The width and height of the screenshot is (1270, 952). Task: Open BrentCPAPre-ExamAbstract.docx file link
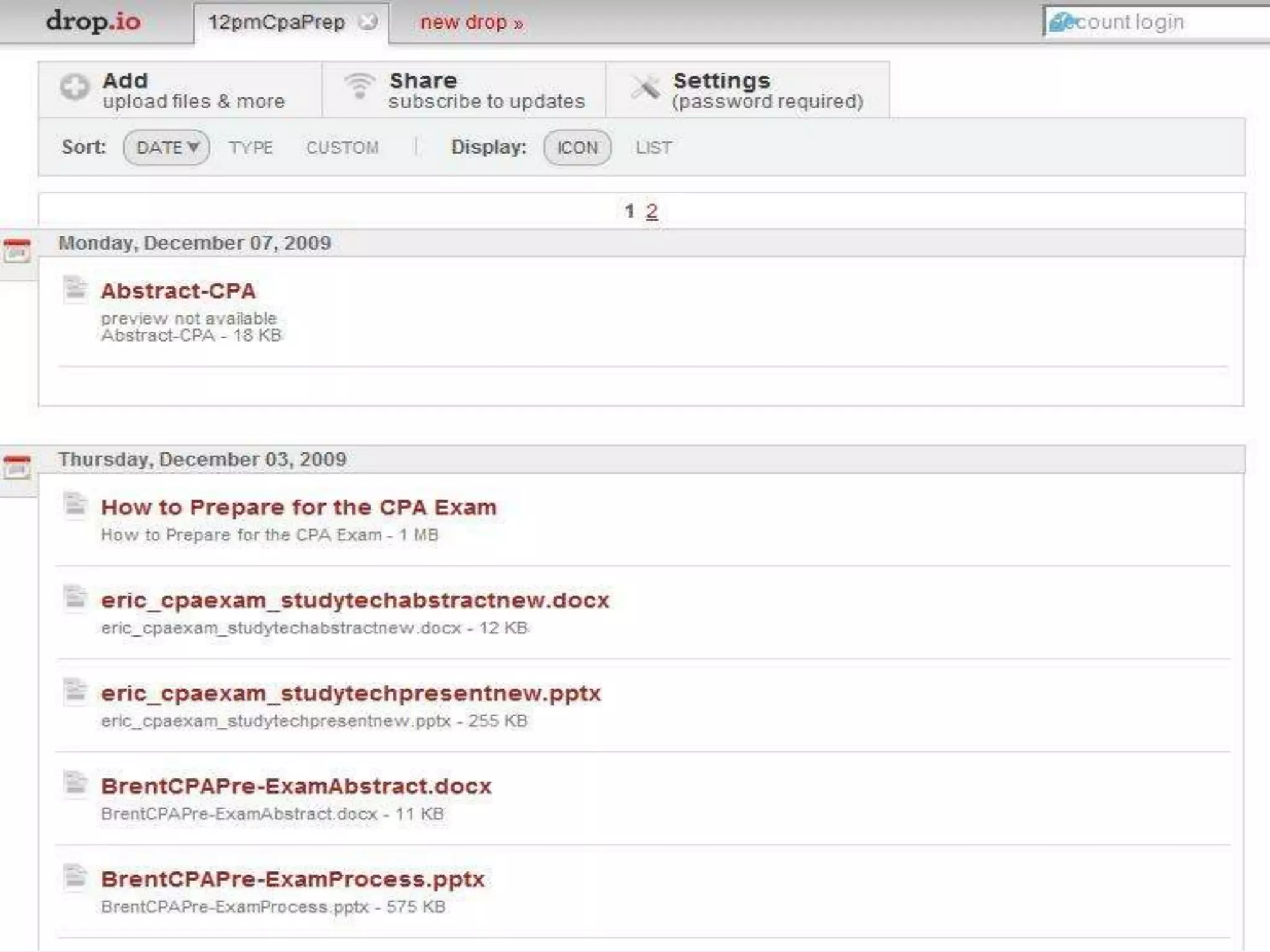click(296, 786)
